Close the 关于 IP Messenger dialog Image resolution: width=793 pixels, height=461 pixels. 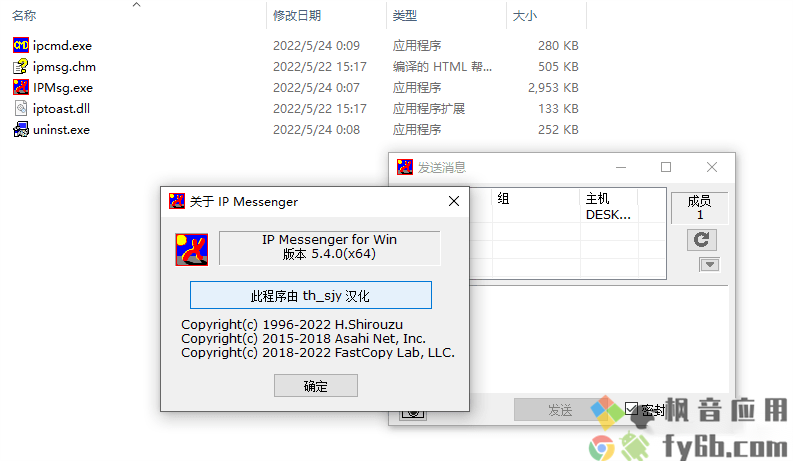454,201
